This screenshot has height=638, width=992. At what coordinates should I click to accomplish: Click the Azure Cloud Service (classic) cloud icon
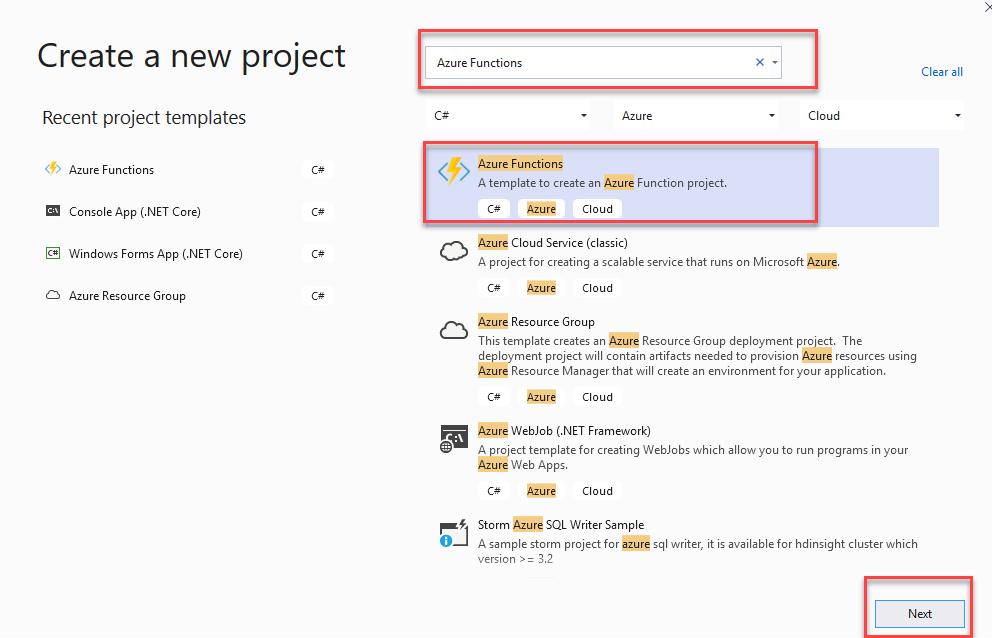[x=454, y=251]
